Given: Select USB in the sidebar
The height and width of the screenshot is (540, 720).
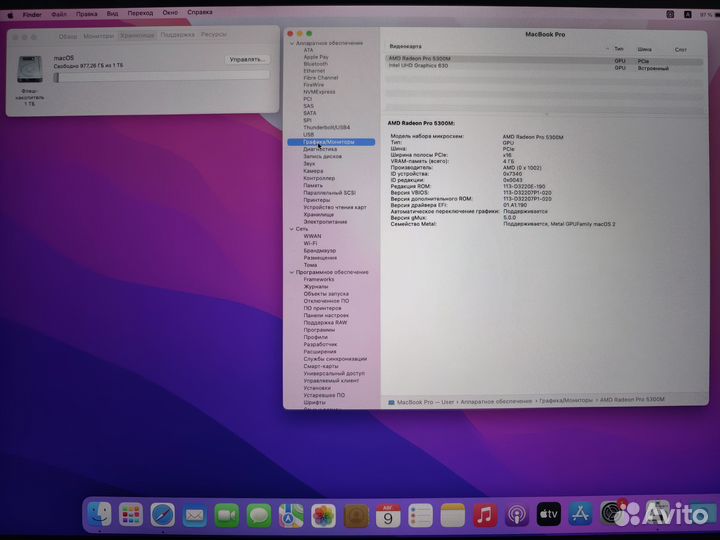Looking at the screenshot, I should click(309, 135).
